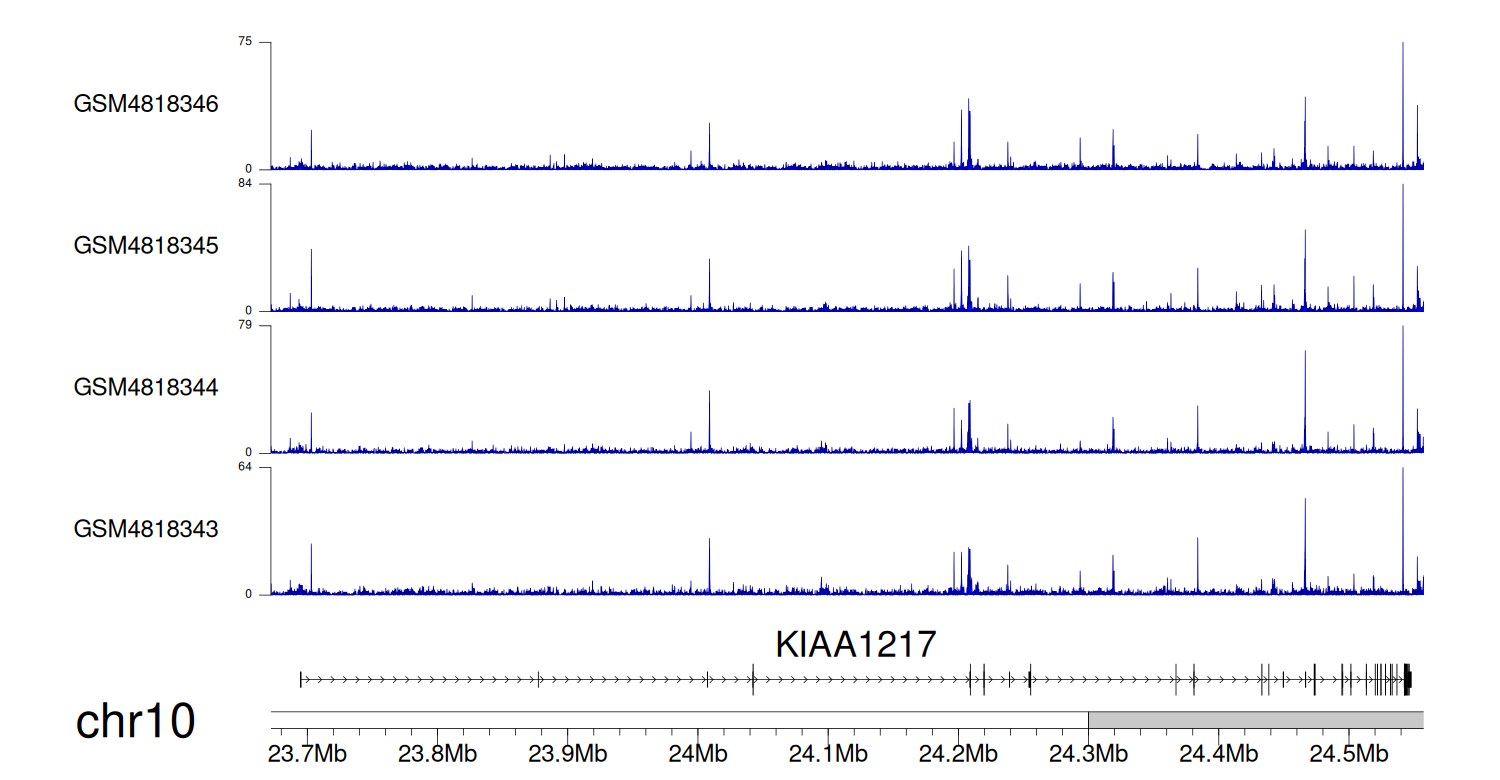Select the y-axis maximum value 64
The image size is (1500, 780).
tap(245, 467)
